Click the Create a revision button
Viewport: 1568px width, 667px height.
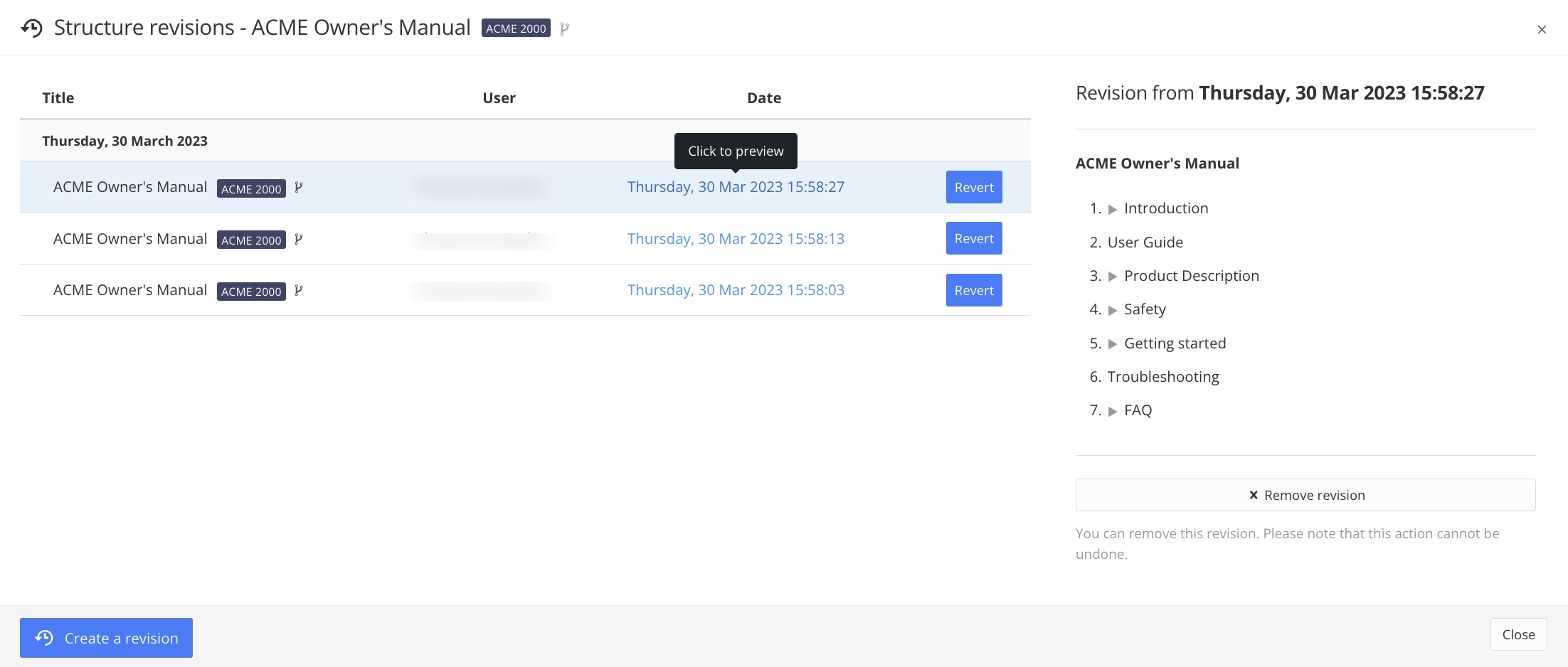coord(106,638)
